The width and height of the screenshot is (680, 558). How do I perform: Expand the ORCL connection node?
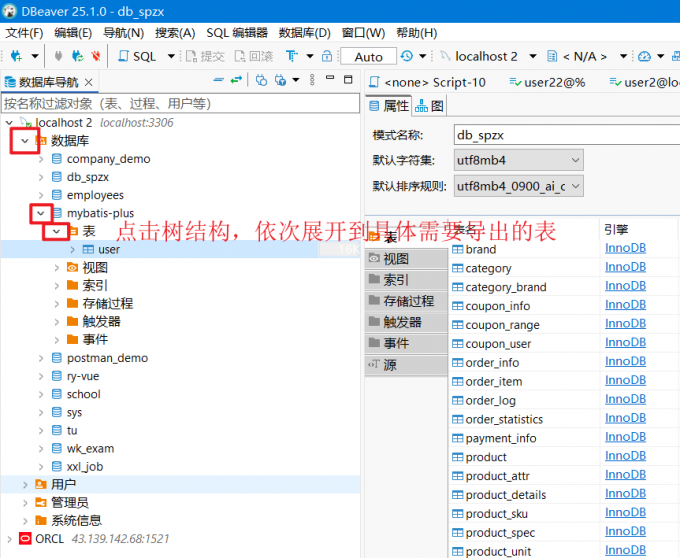(9, 539)
